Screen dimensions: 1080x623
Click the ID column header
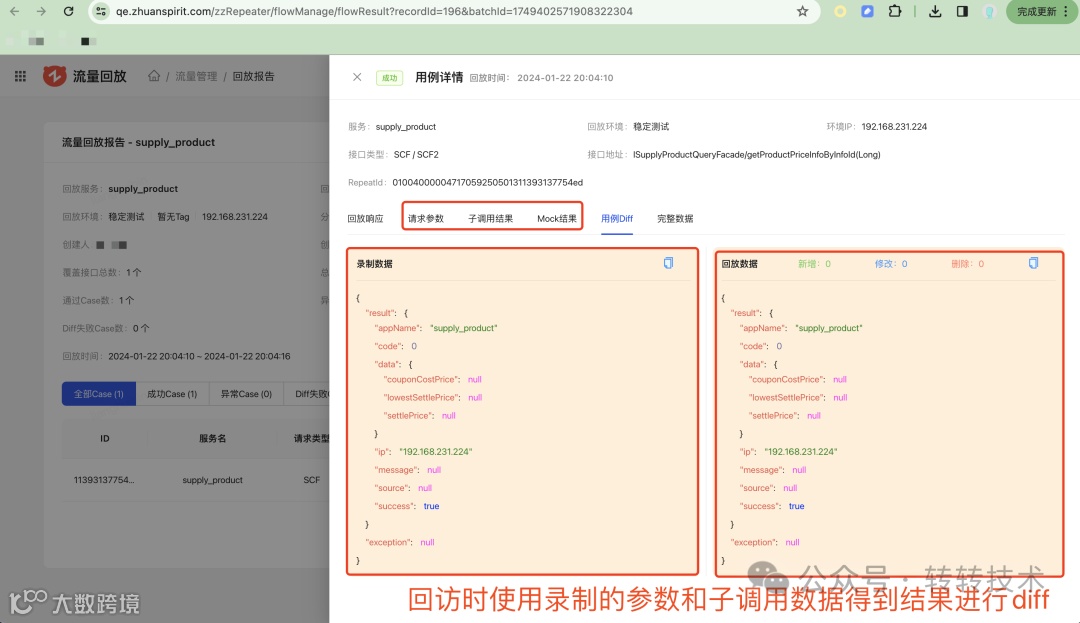[105, 438]
